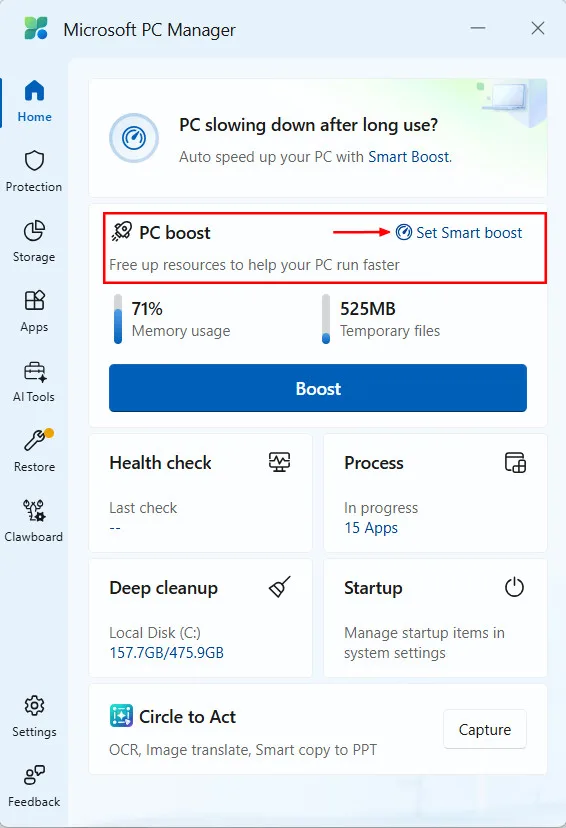Click the Storage pie chart icon
Viewport: 566px width, 828px height.
click(34, 231)
